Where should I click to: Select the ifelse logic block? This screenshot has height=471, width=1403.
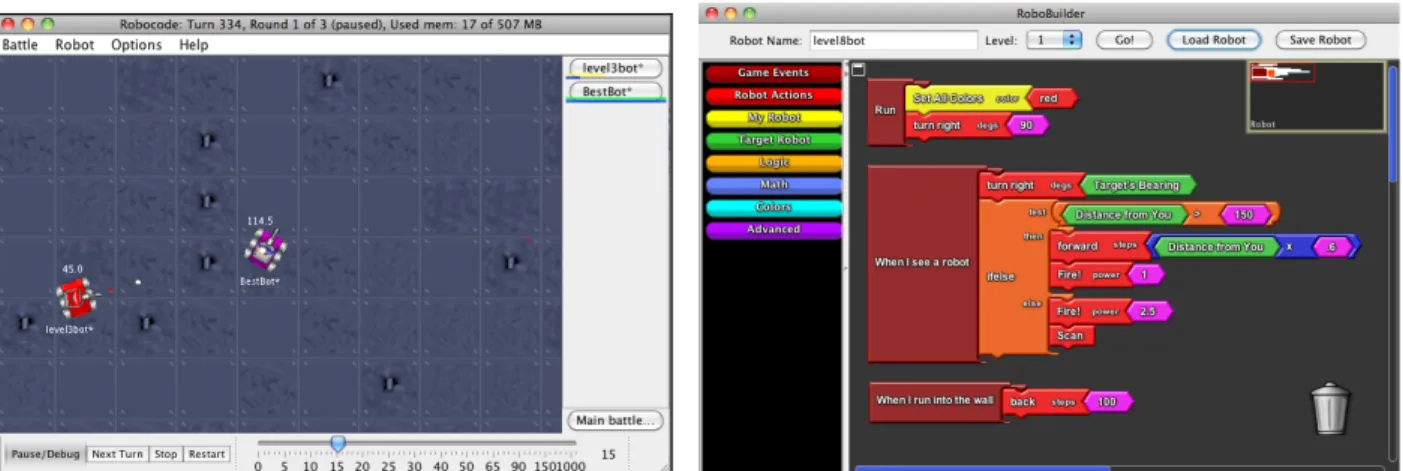click(1000, 277)
